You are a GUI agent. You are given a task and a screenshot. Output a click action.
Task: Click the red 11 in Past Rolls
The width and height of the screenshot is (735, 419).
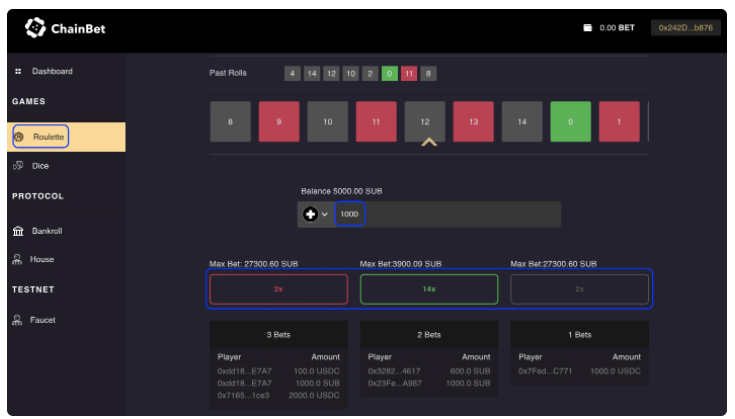409,73
